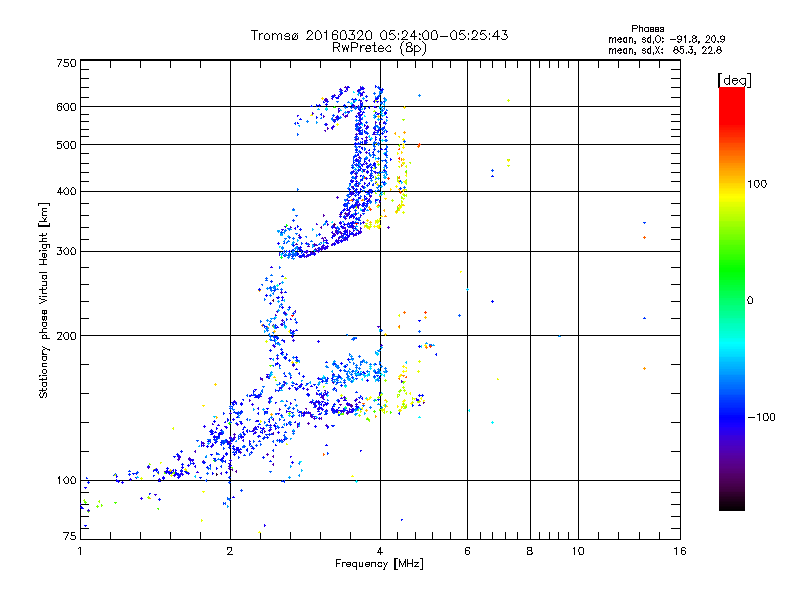Click the '[deg]' colorbar unit label
Image resolution: width=800 pixels, height=600 pixels.
pyautogui.click(x=734, y=80)
